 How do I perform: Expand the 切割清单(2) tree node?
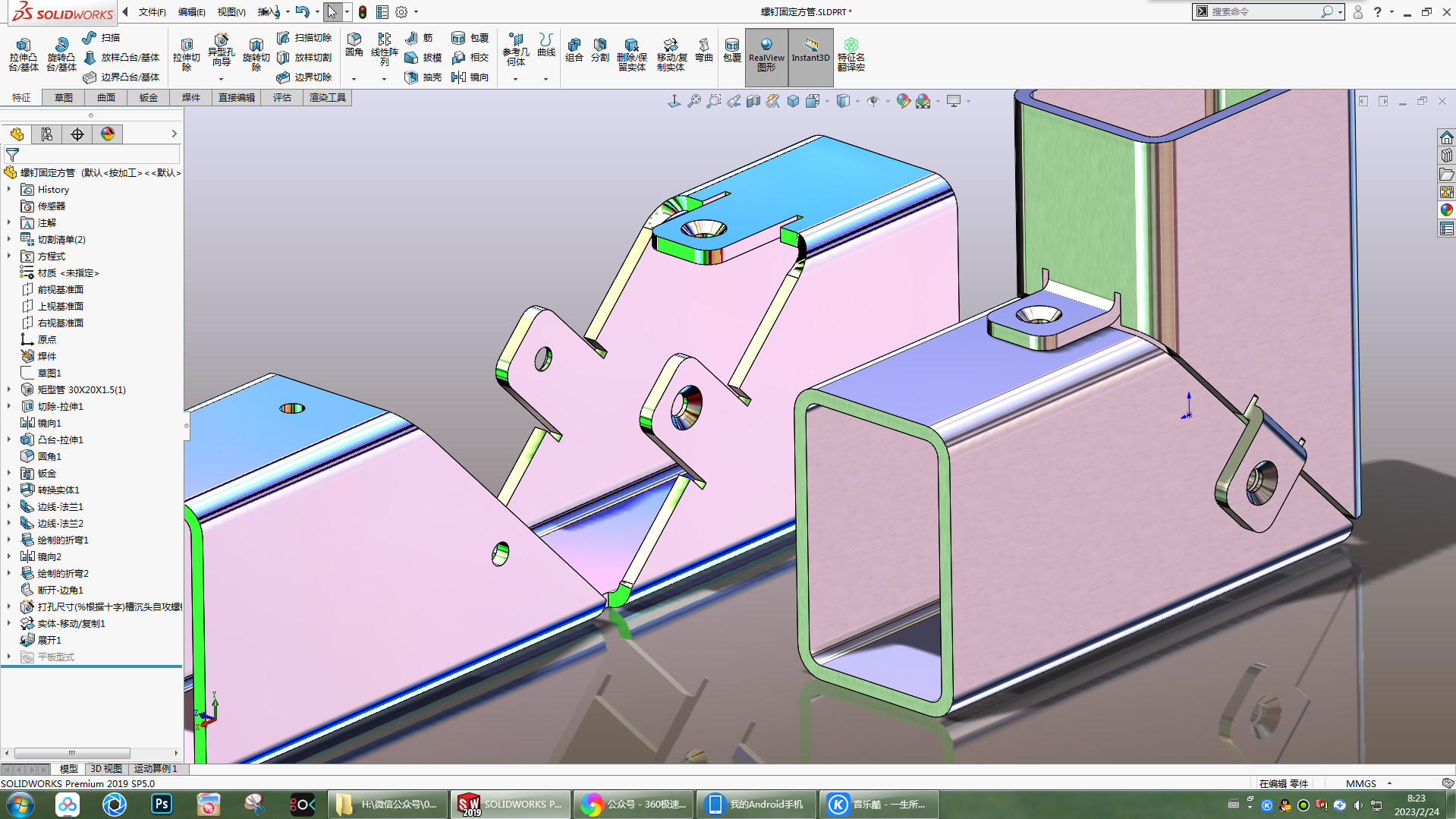click(x=9, y=240)
